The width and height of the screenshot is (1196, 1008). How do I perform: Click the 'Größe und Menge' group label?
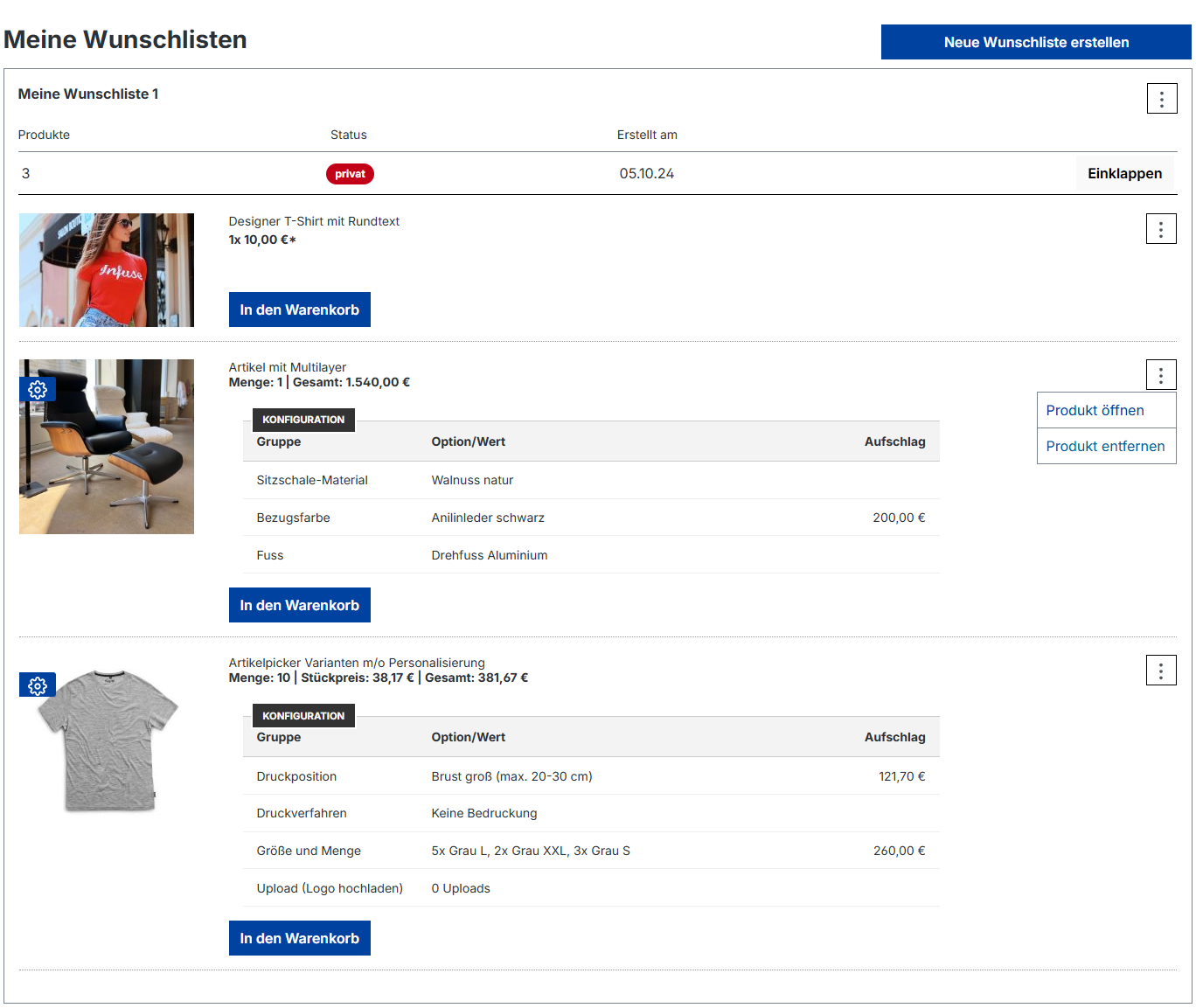[x=309, y=851]
